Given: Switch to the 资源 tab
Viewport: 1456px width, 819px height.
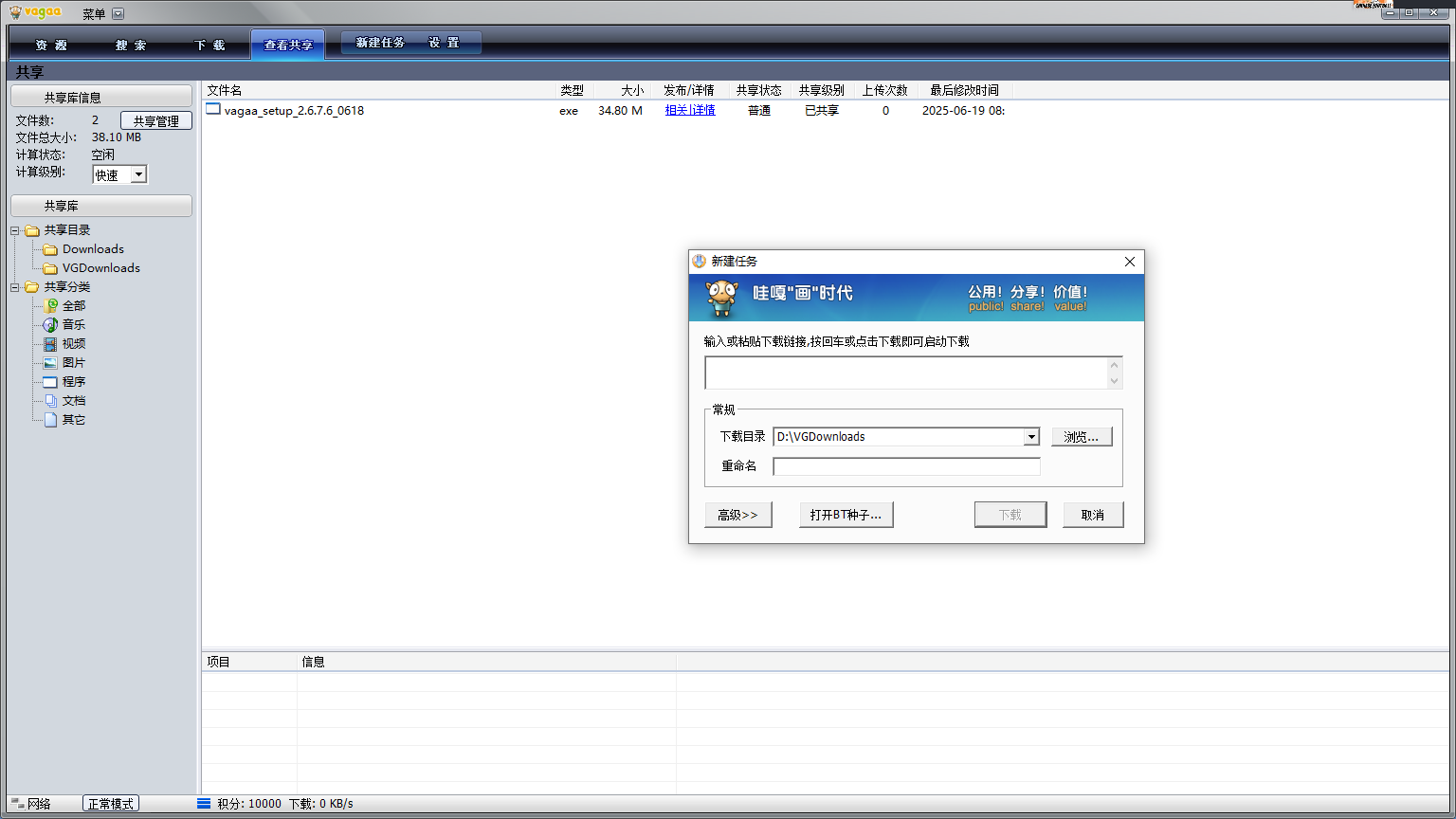Looking at the screenshot, I should coord(51,45).
